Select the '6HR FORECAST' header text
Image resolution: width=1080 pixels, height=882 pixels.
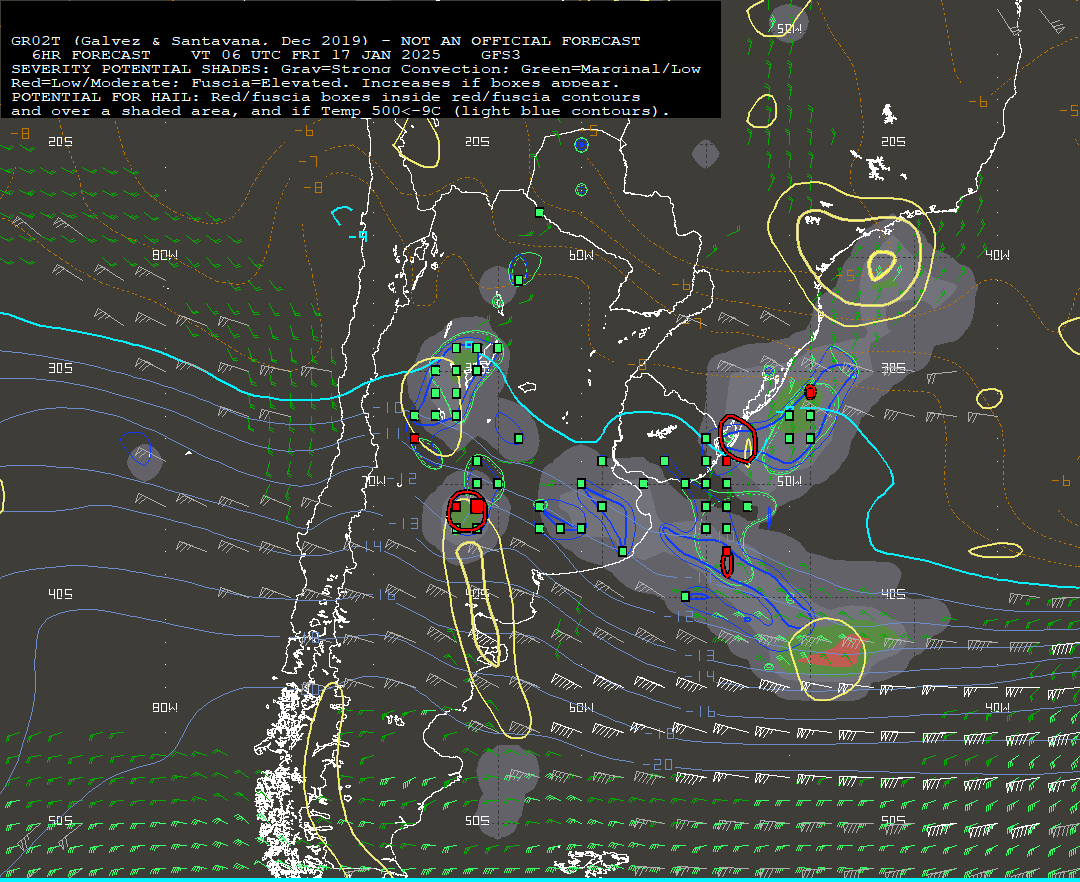click(x=91, y=55)
